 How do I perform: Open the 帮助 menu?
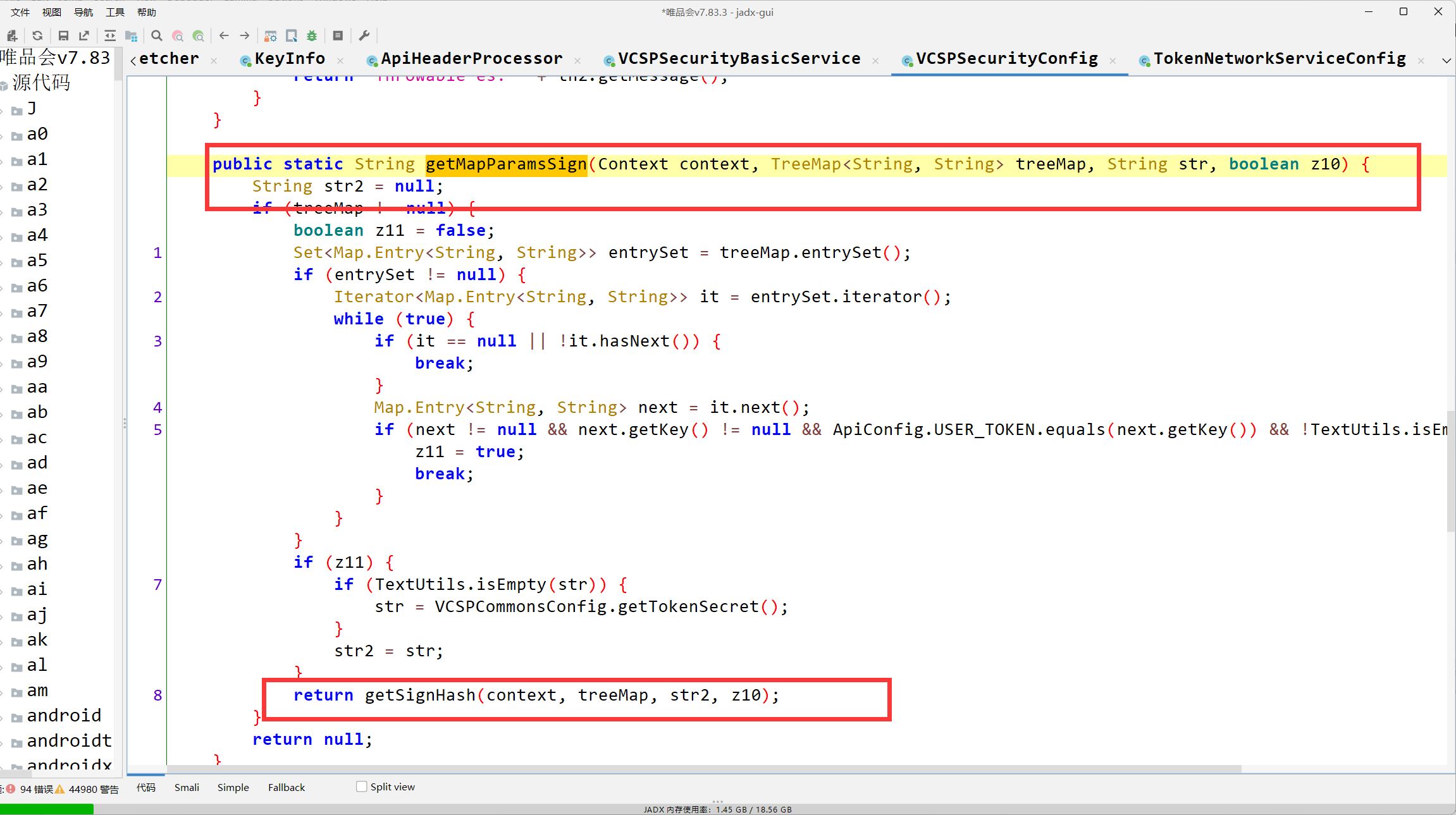[x=147, y=12]
